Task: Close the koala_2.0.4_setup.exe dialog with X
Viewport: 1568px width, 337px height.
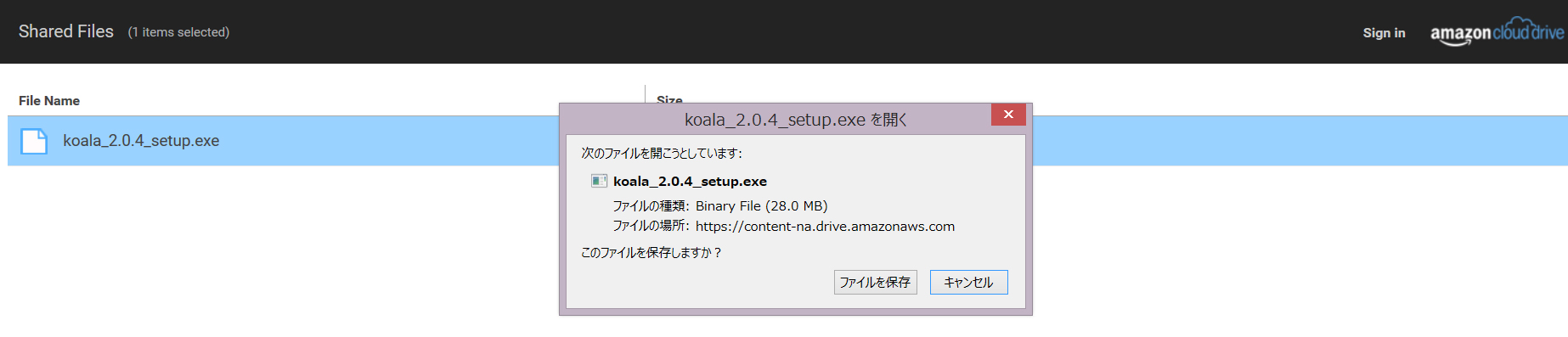Action: [x=1008, y=115]
